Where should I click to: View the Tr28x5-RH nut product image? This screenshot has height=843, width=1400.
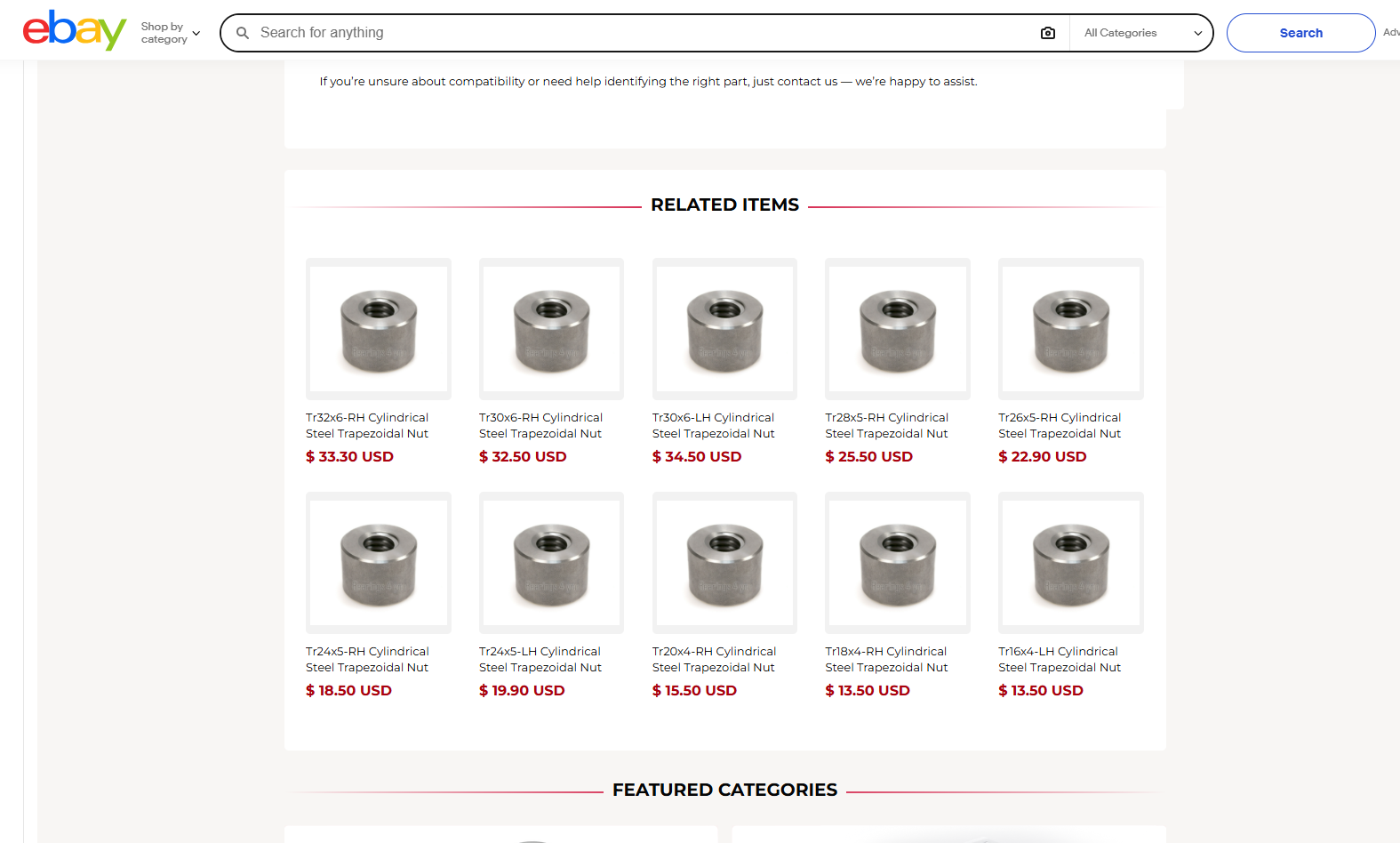click(898, 329)
